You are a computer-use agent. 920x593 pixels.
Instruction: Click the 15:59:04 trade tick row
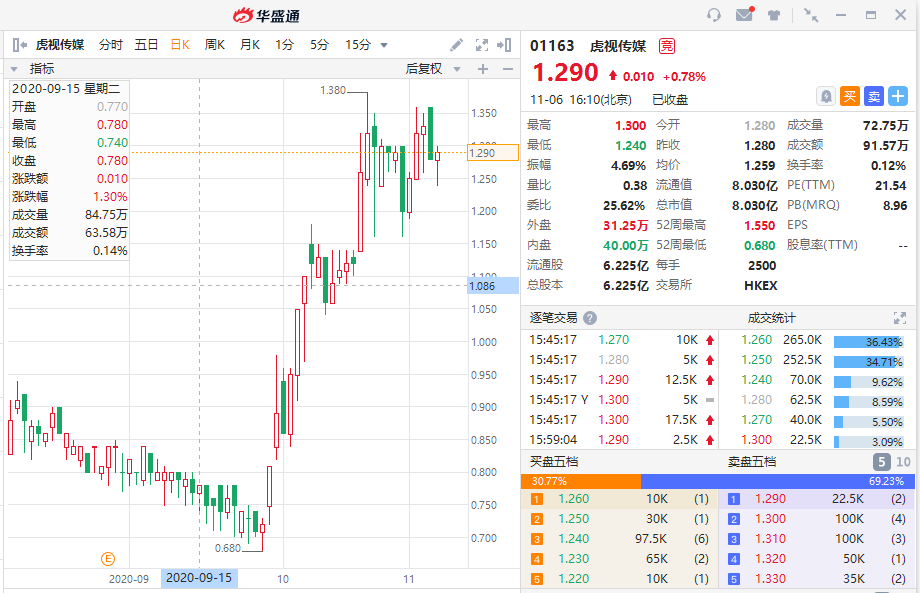click(621, 440)
